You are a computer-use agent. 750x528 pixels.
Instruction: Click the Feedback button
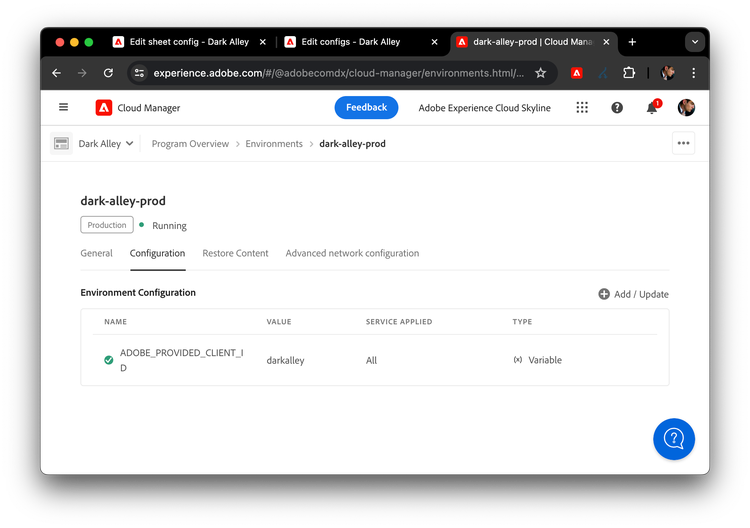click(366, 108)
